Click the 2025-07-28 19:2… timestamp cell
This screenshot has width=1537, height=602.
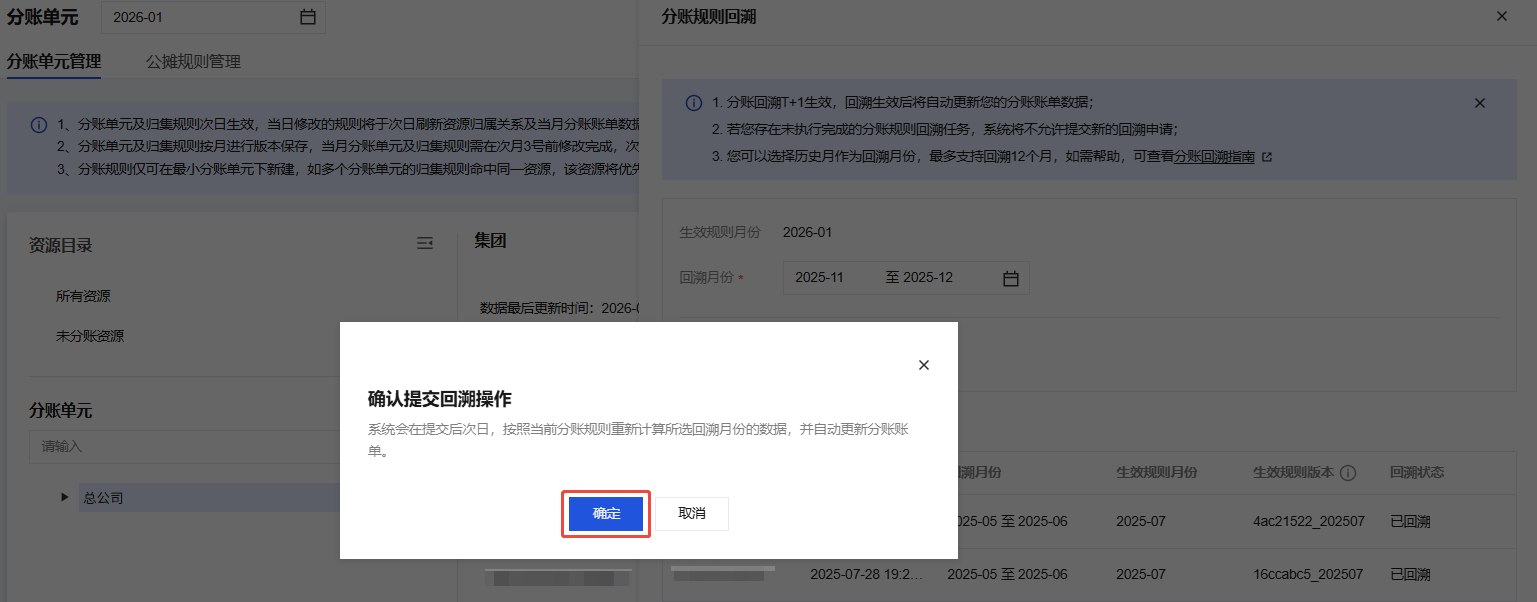(867, 575)
